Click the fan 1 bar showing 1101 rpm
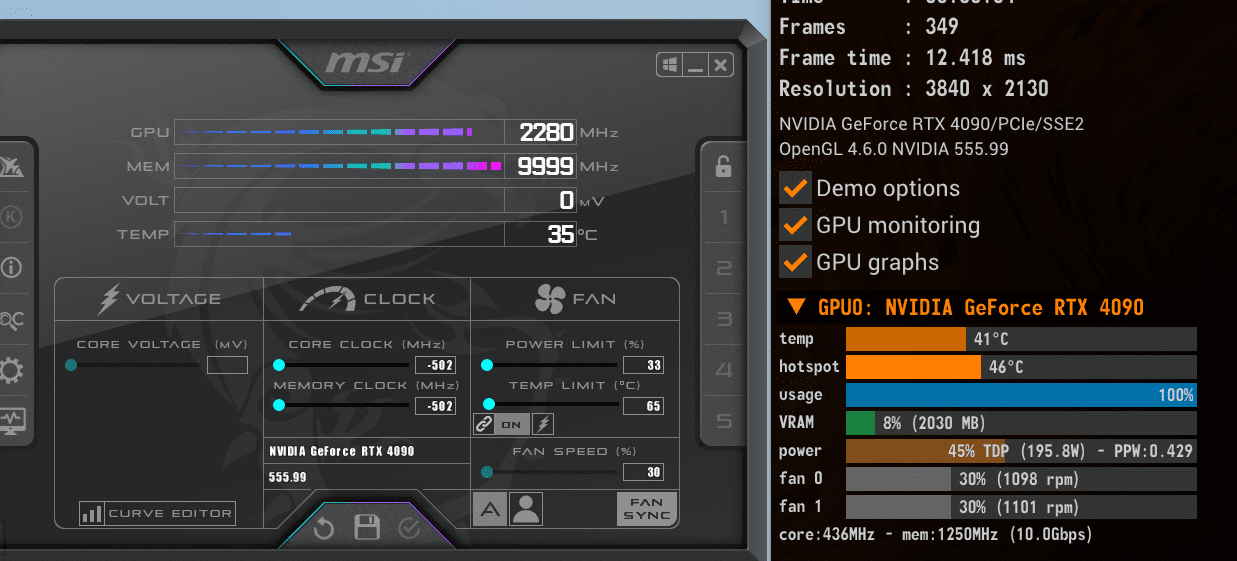Image resolution: width=1237 pixels, height=561 pixels. pyautogui.click(x=1021, y=507)
